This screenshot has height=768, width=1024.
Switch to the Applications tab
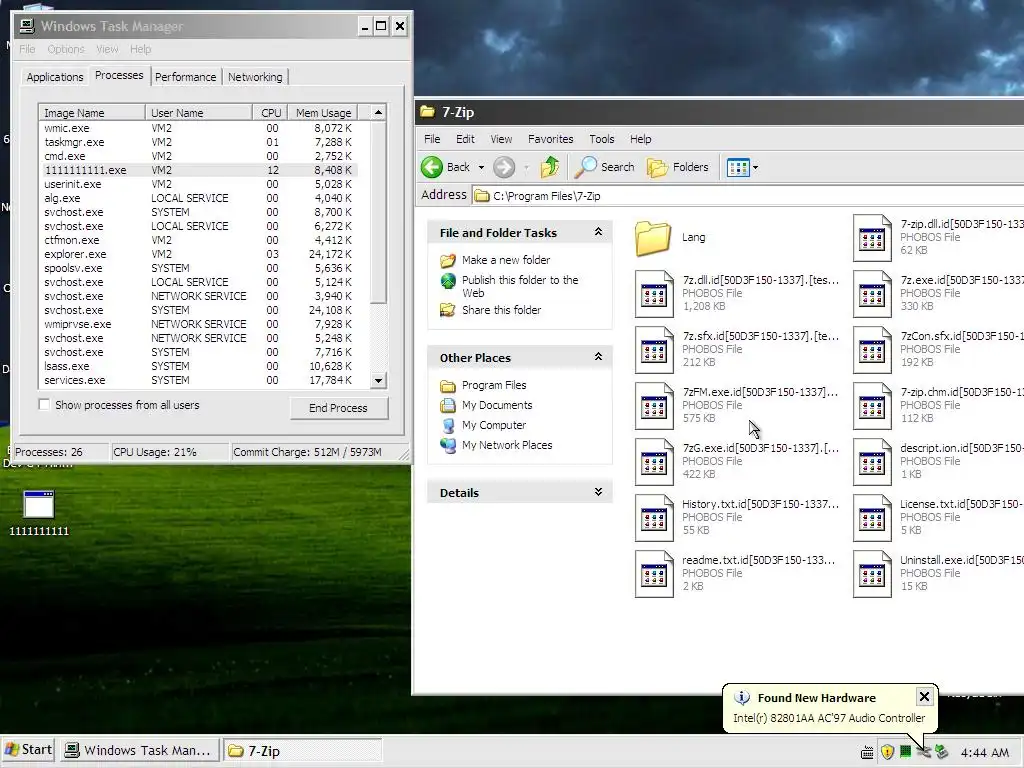[x=55, y=77]
